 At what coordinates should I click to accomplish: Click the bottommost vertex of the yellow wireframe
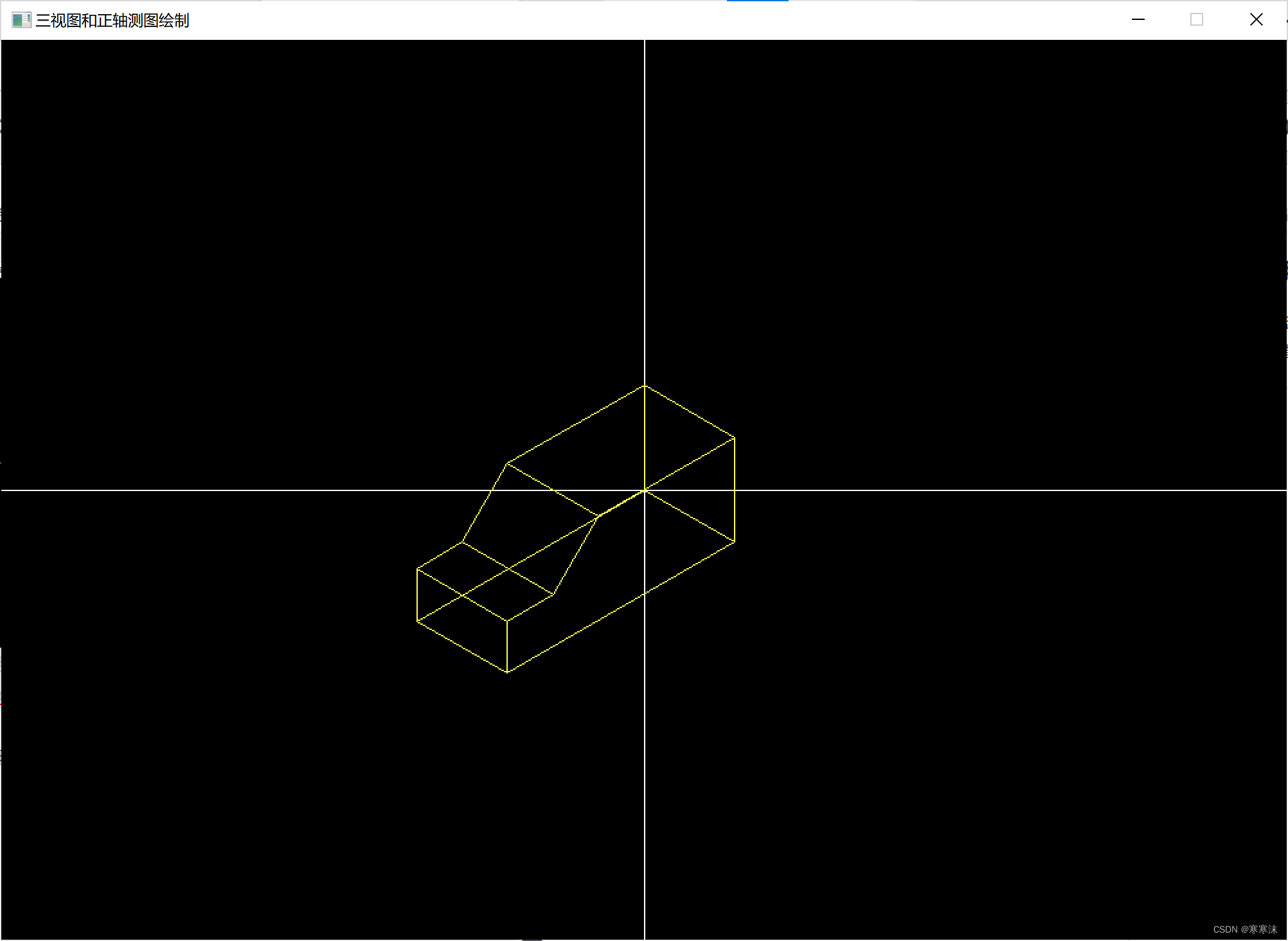(507, 672)
